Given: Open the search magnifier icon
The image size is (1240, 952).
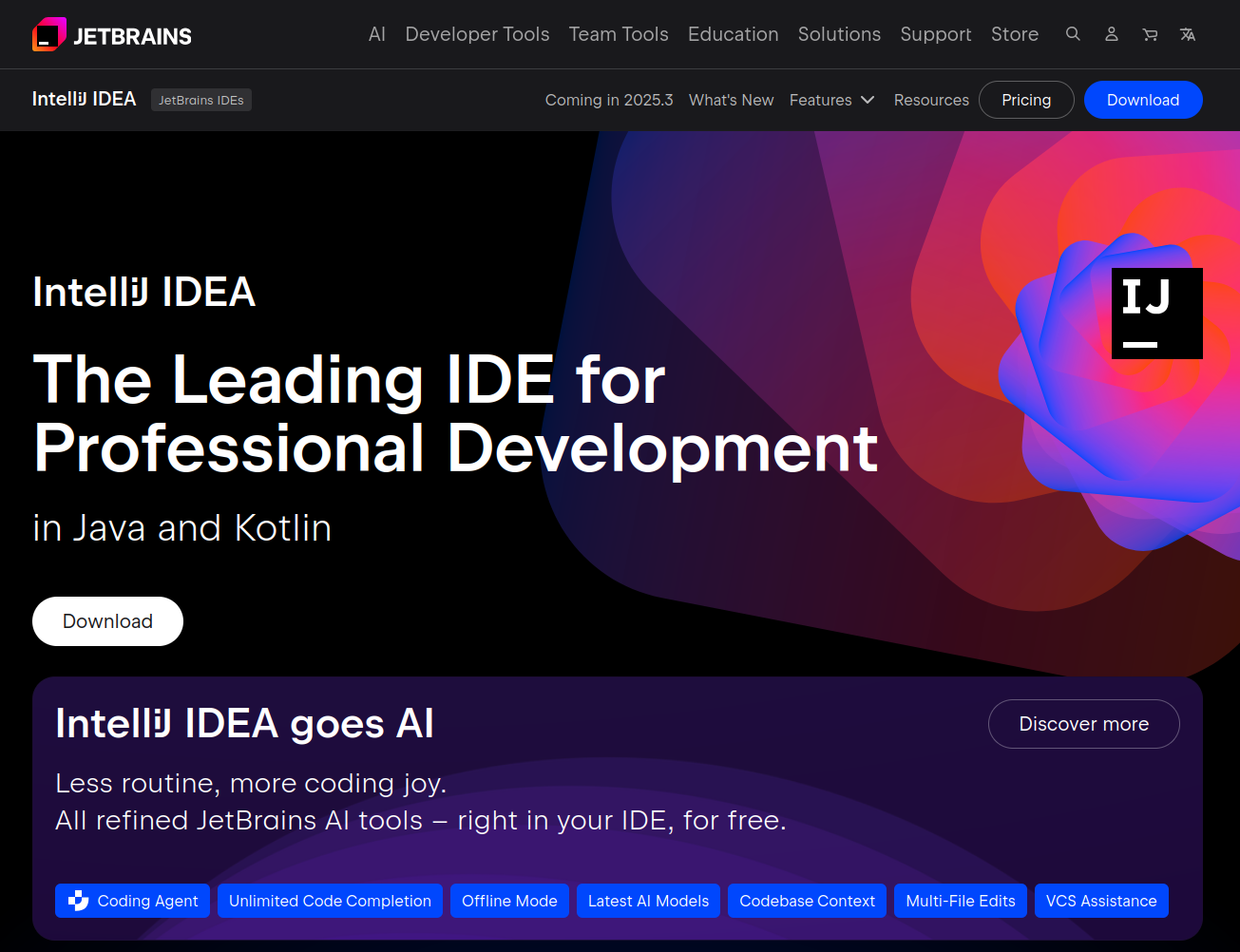Looking at the screenshot, I should (1073, 34).
